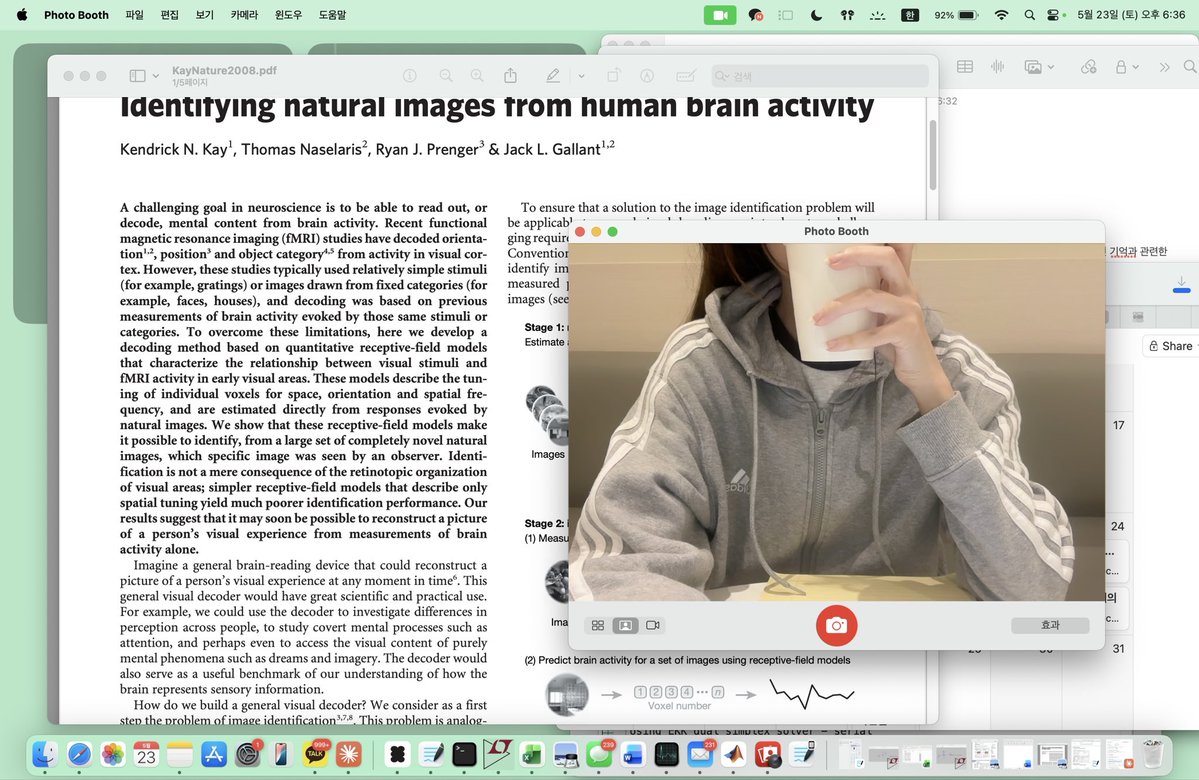Click the green camera-in-use indicator in menu bar
Viewport: 1199px width, 780px height.
pyautogui.click(x=720, y=15)
